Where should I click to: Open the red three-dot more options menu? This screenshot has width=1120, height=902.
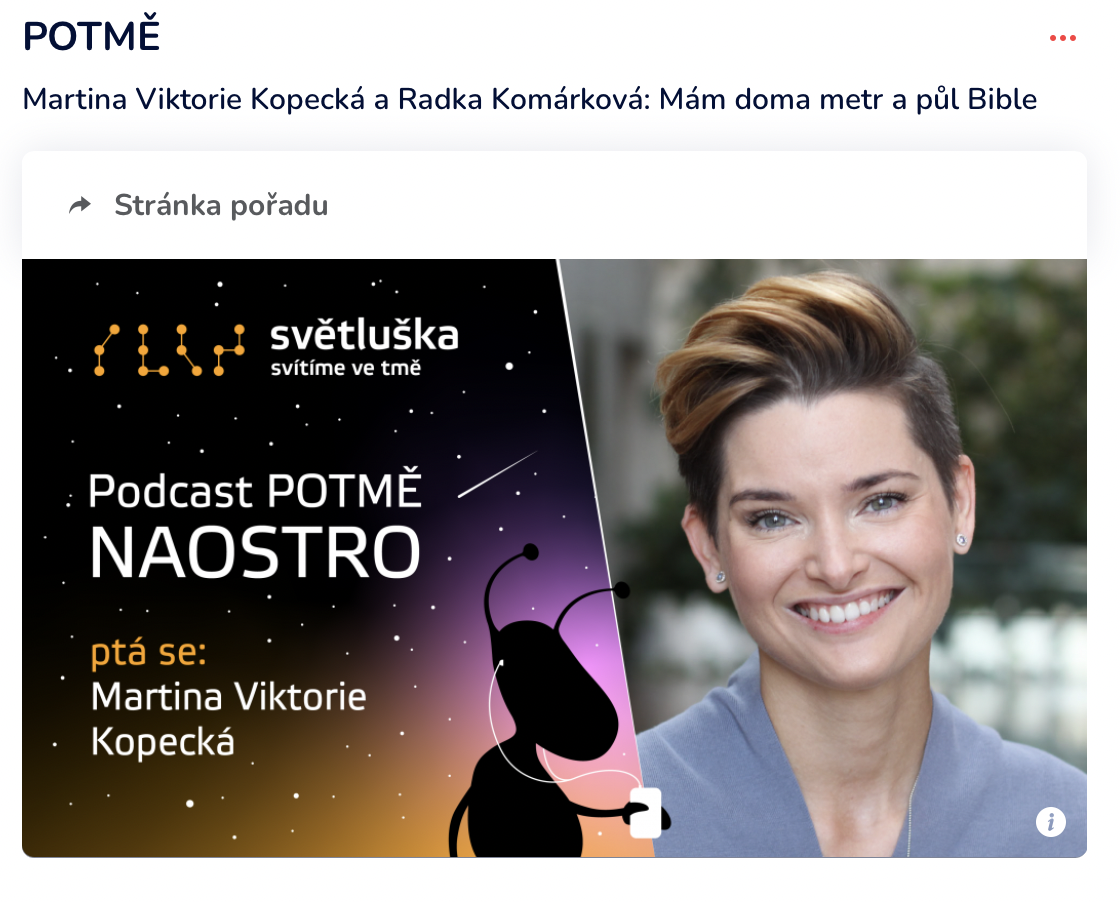coord(1062,38)
